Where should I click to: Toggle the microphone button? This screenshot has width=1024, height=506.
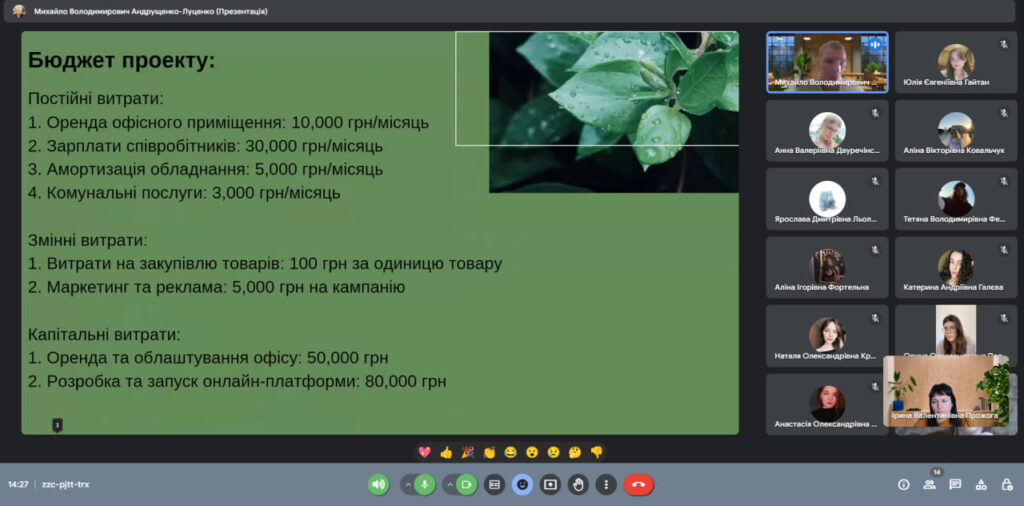(425, 484)
